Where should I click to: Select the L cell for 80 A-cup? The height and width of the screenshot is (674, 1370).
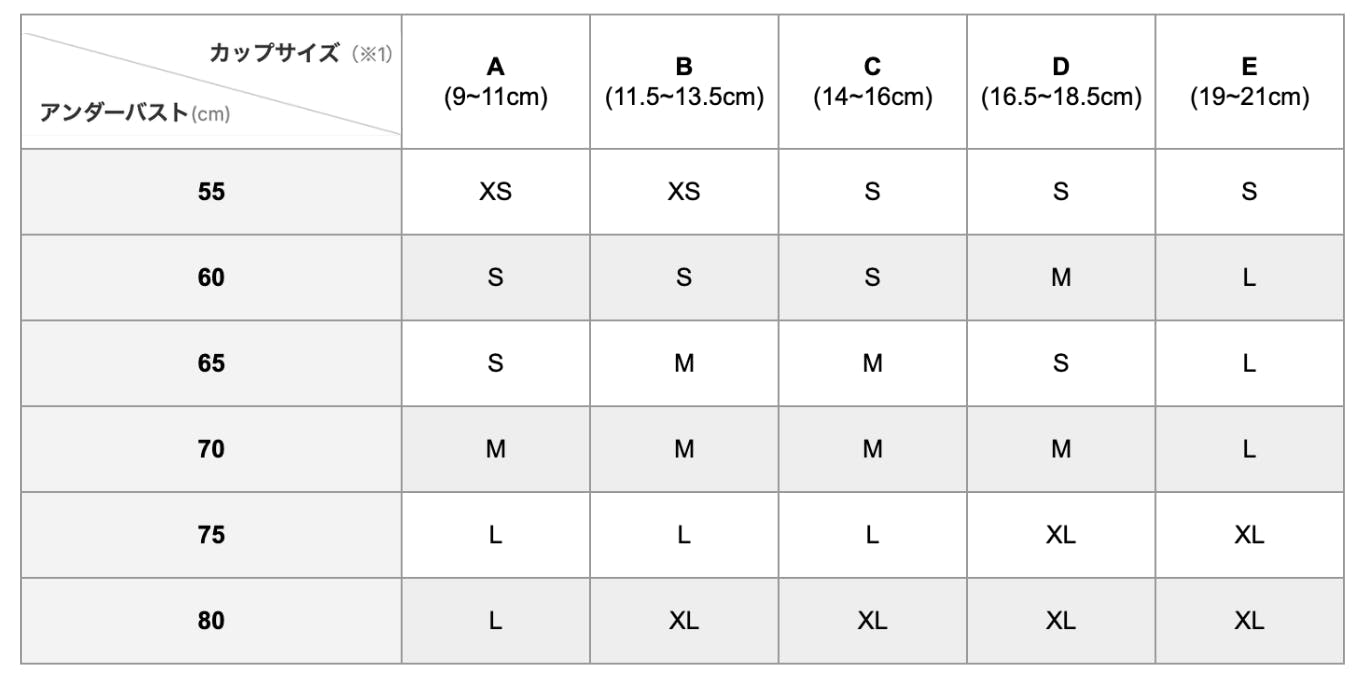[x=495, y=621]
